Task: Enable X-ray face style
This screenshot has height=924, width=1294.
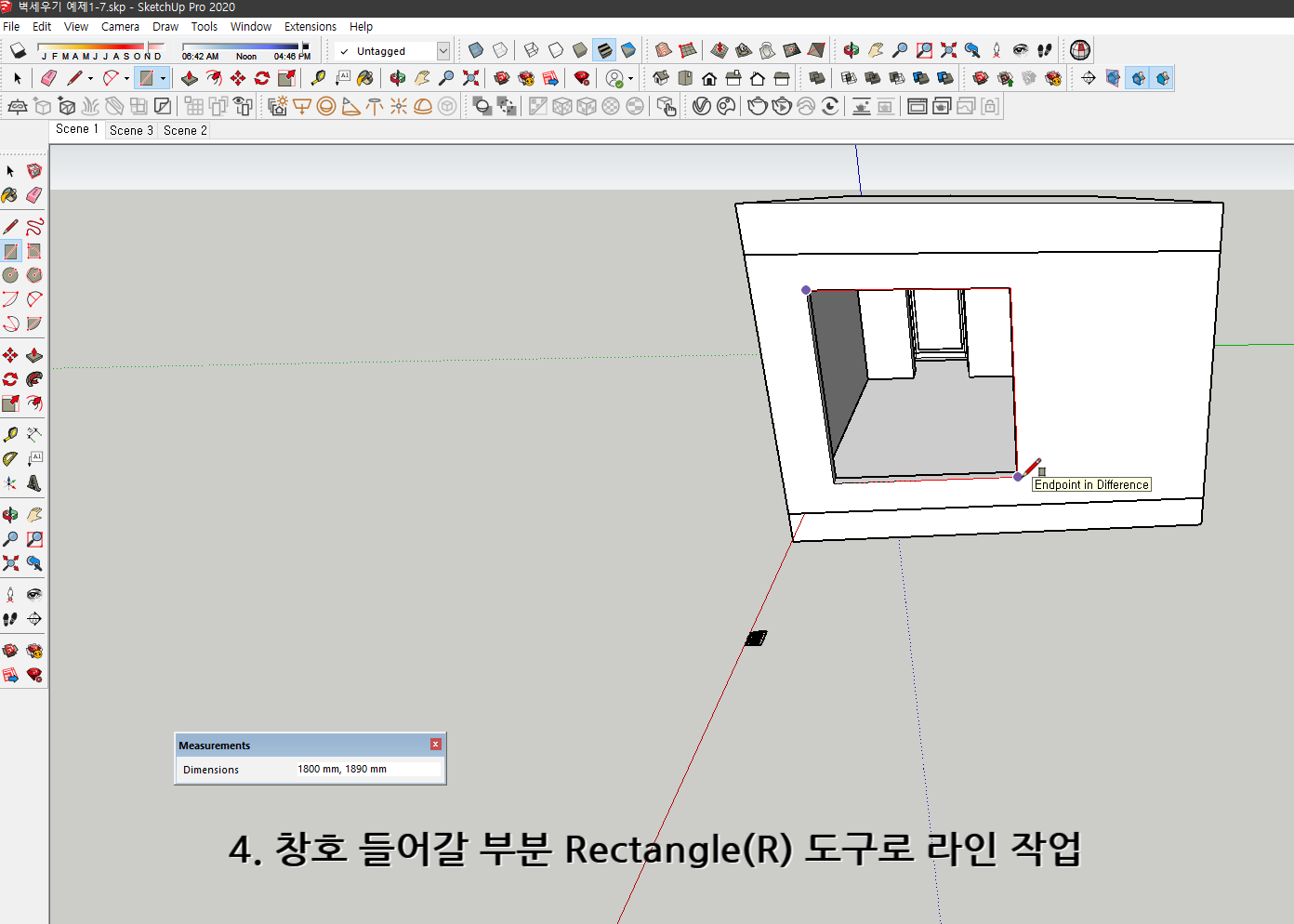Action: [476, 50]
